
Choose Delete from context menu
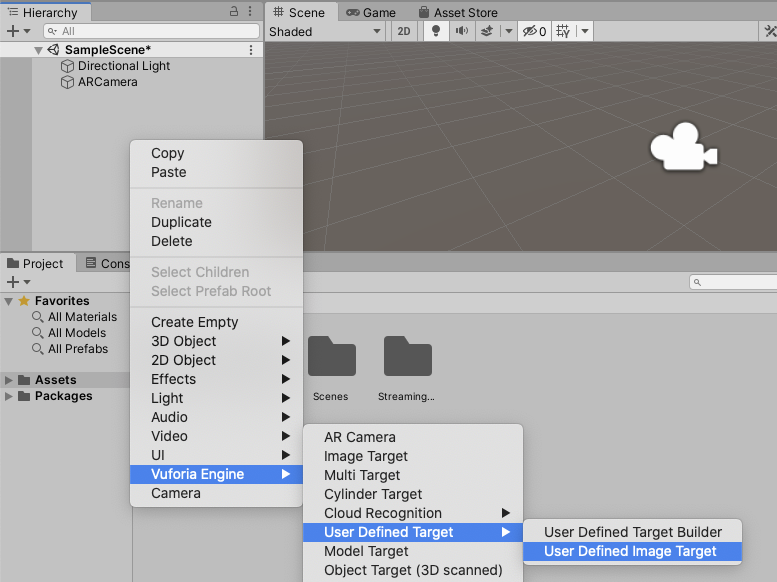point(216,241)
